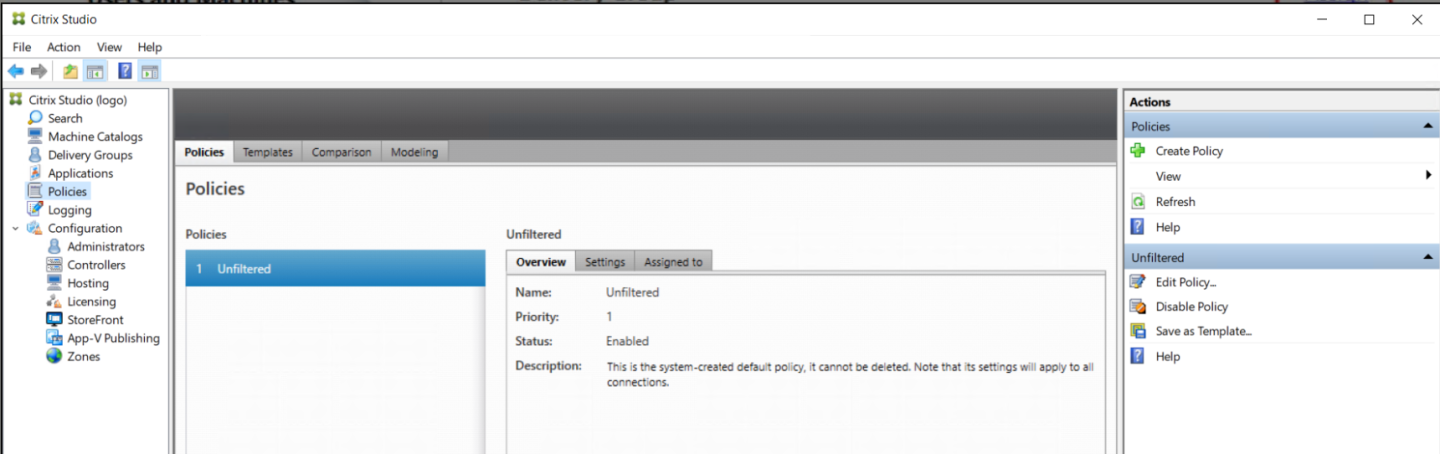Click the back arrow toolbar icon
This screenshot has width=1440, height=454.
[x=15, y=71]
